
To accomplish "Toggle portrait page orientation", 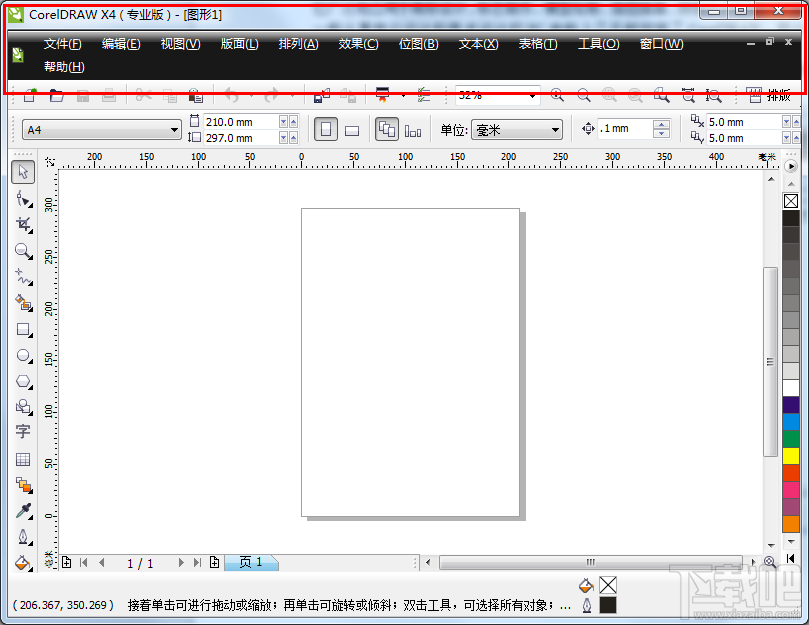I will (x=326, y=130).
